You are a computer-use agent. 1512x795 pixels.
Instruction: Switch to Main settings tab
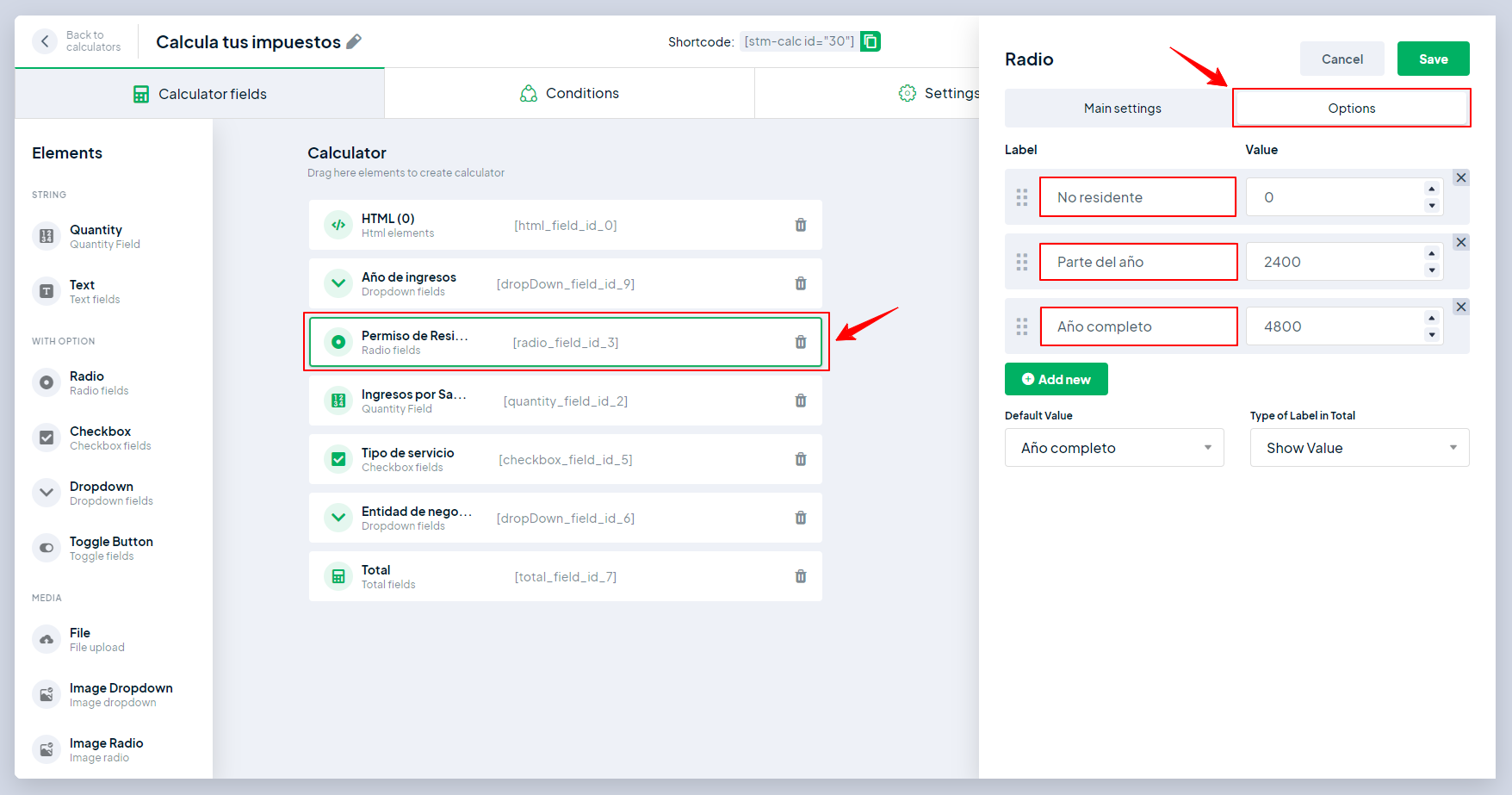1122,109
